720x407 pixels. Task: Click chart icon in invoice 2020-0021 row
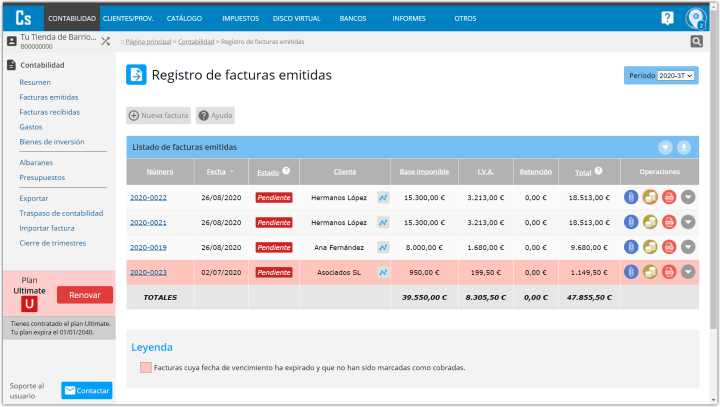tap(383, 222)
